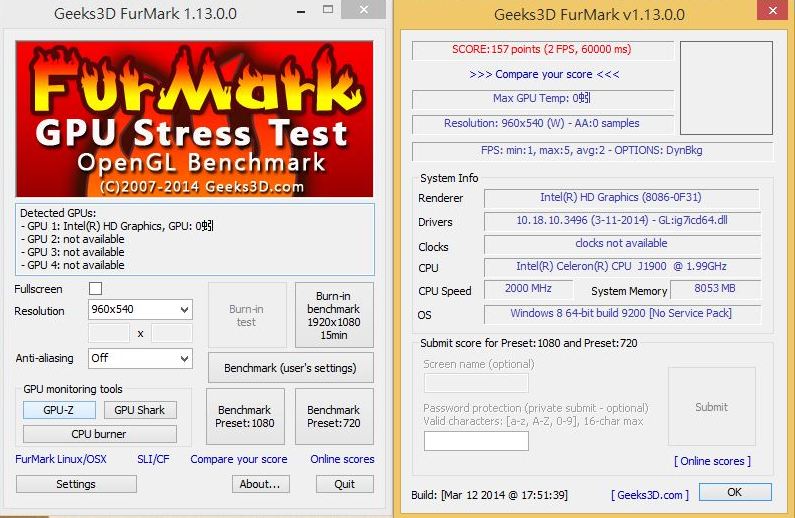
Task: Open the GPU Shark monitoring tool
Action: point(140,410)
